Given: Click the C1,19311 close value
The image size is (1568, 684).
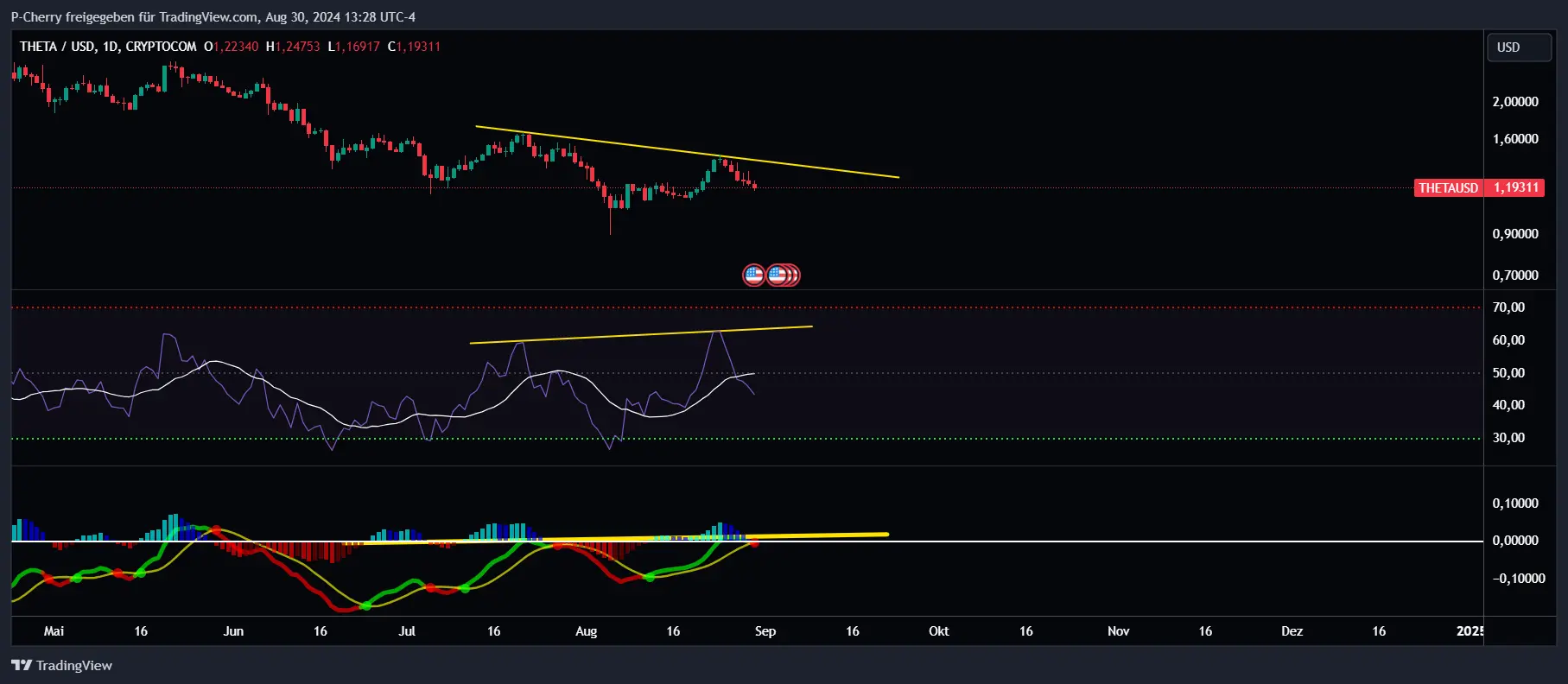Looking at the screenshot, I should coord(414,47).
